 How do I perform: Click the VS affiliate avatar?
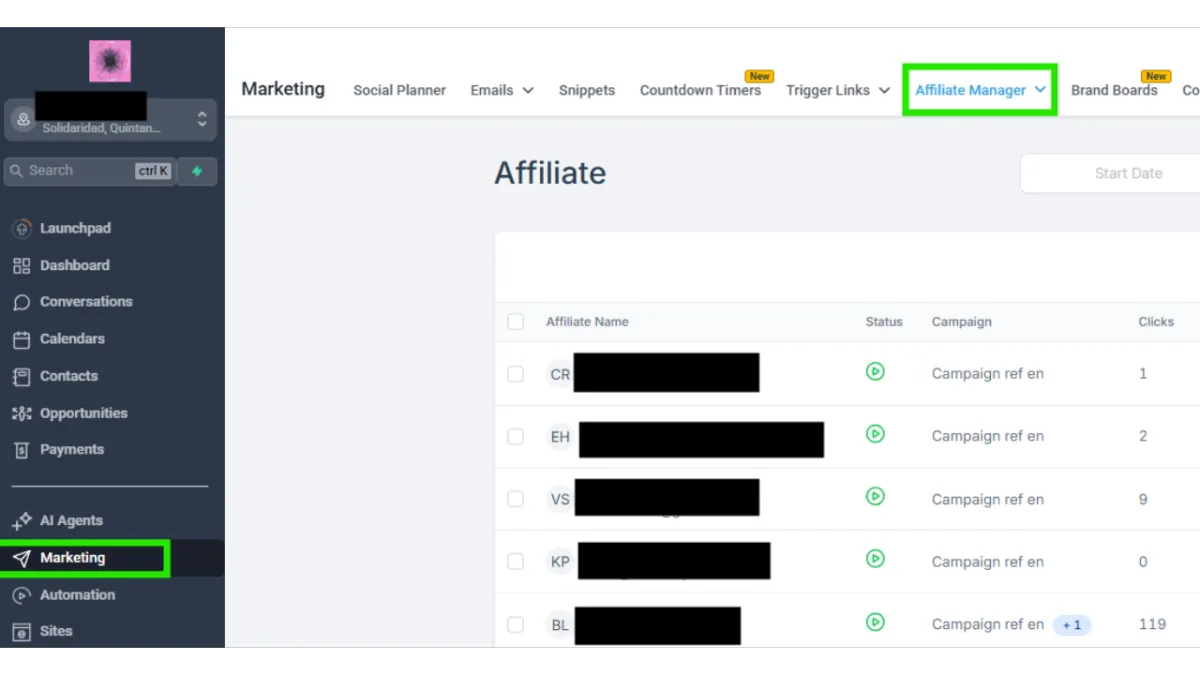(560, 499)
